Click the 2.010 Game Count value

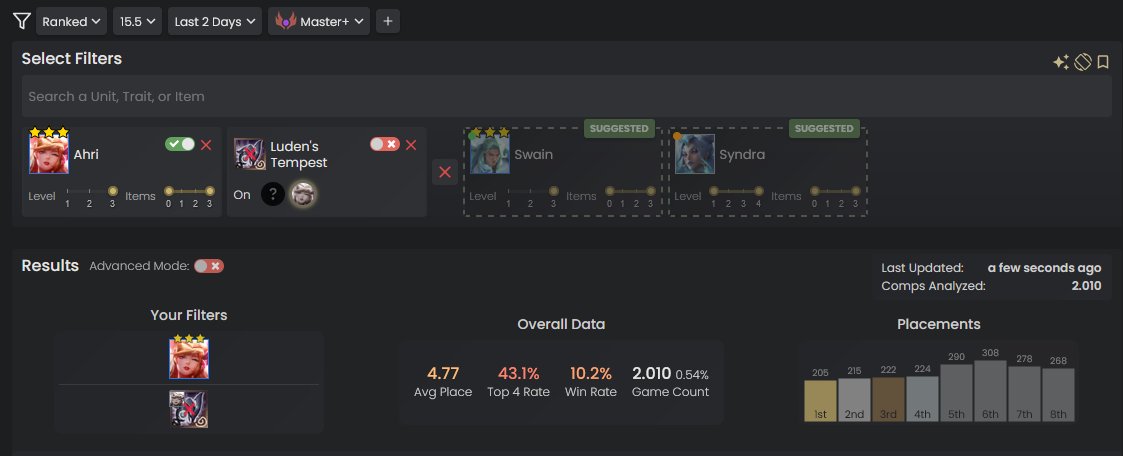click(x=652, y=374)
